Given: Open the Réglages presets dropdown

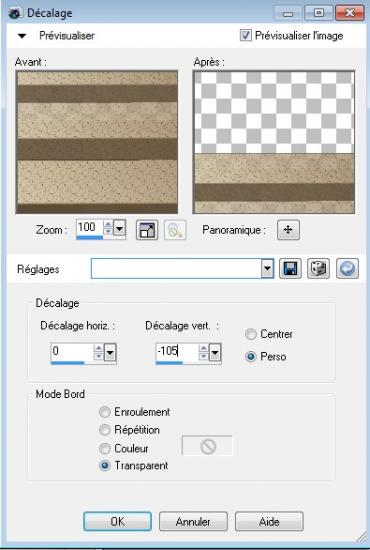Looking at the screenshot, I should pos(267,269).
